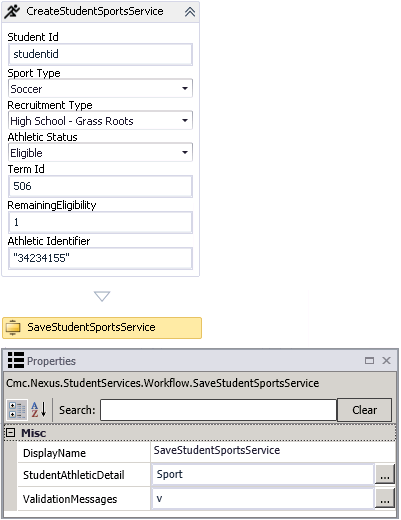Image resolution: width=401 pixels, height=520 pixels.
Task: Select the SaveStudentSportsService activity
Action: point(102,328)
